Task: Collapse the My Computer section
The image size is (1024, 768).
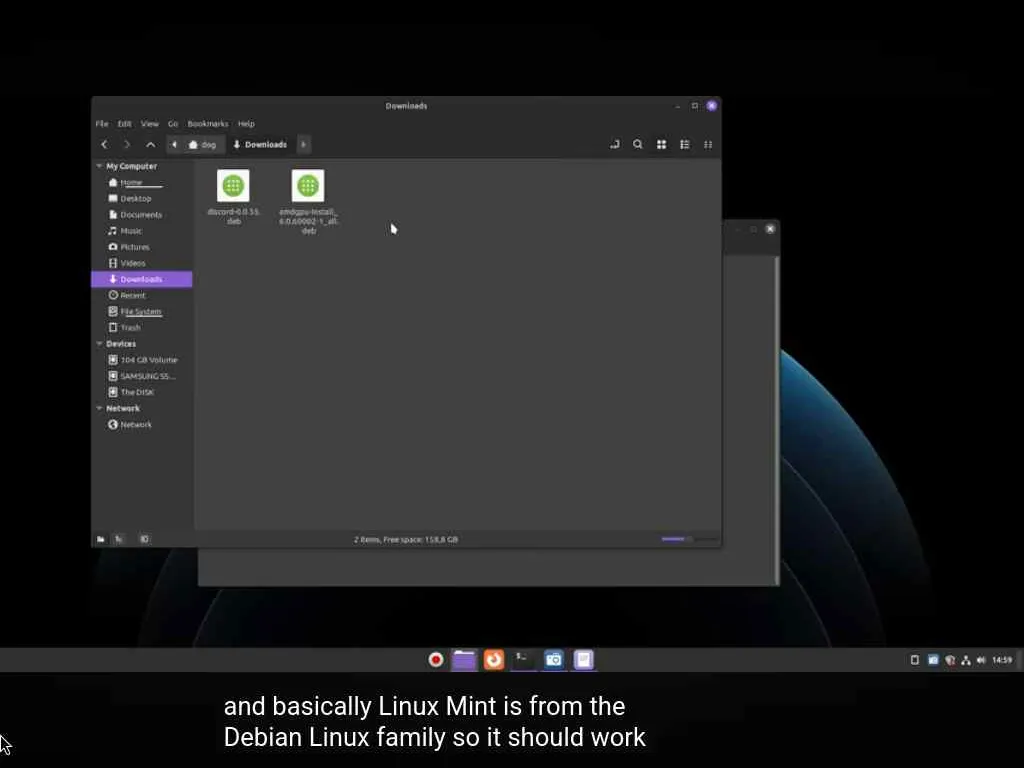Action: tap(99, 166)
